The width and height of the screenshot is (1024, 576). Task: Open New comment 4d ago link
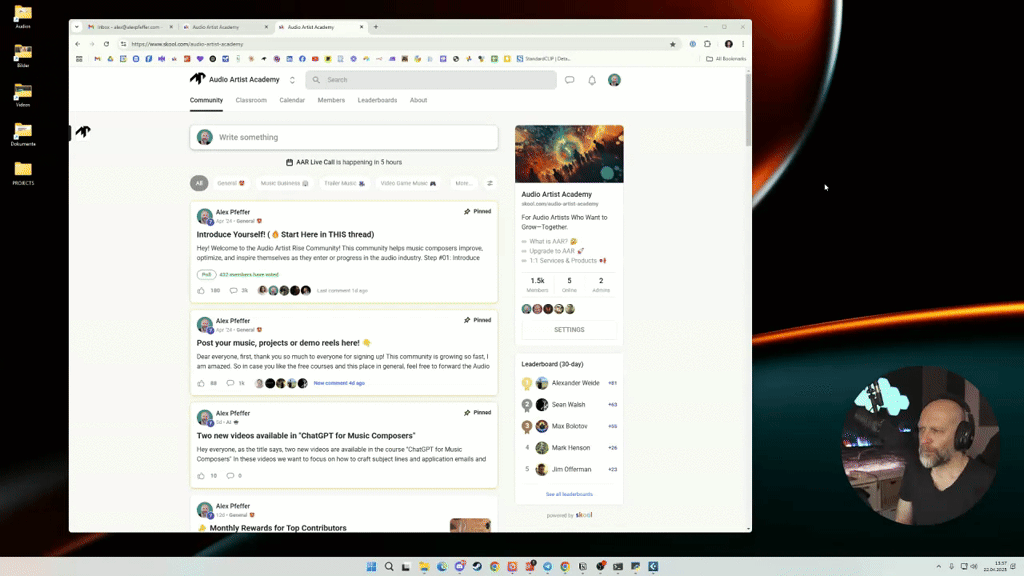(x=339, y=383)
